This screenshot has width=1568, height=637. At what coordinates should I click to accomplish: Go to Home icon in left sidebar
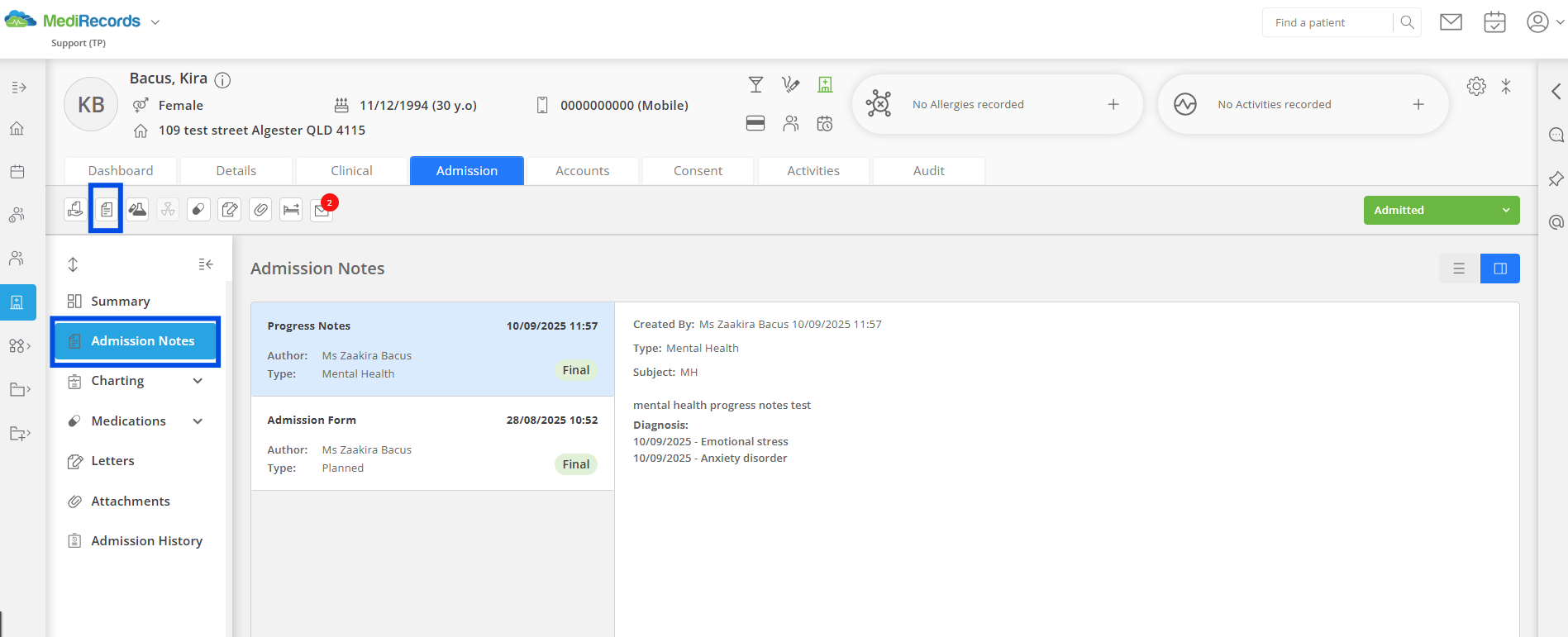click(x=17, y=129)
